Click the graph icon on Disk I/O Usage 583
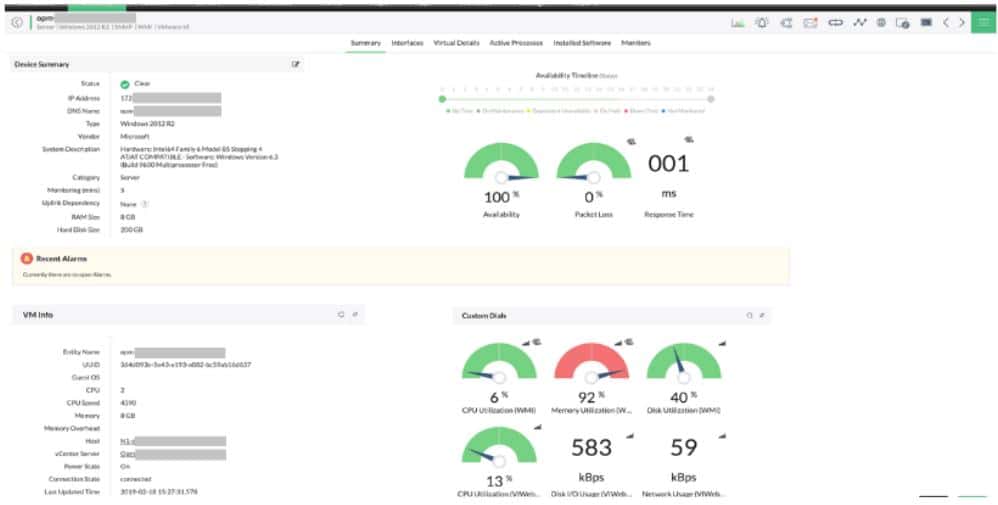998x505 pixels. pos(629,436)
